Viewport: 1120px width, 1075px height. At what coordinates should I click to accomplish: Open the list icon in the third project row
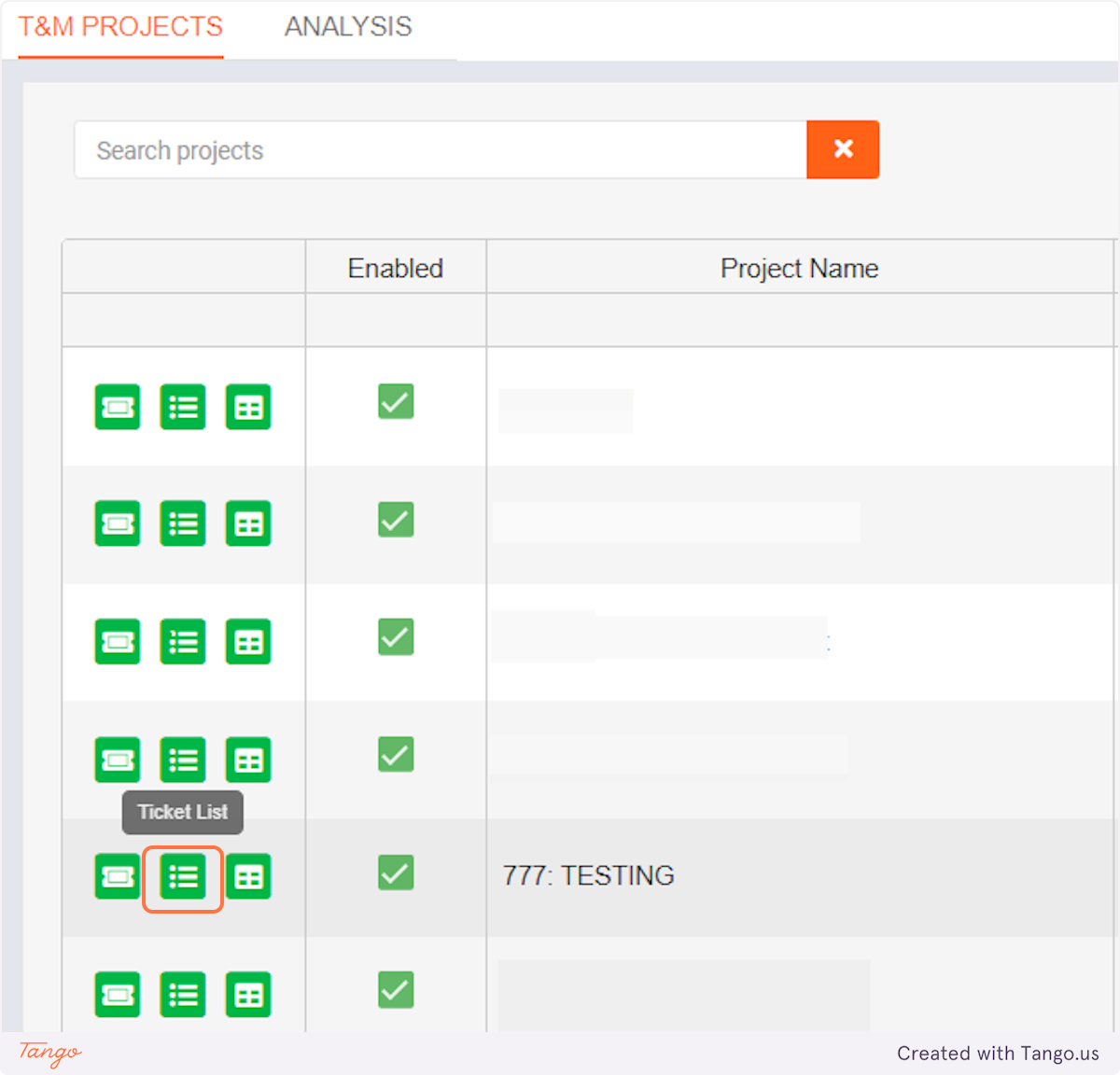183,642
